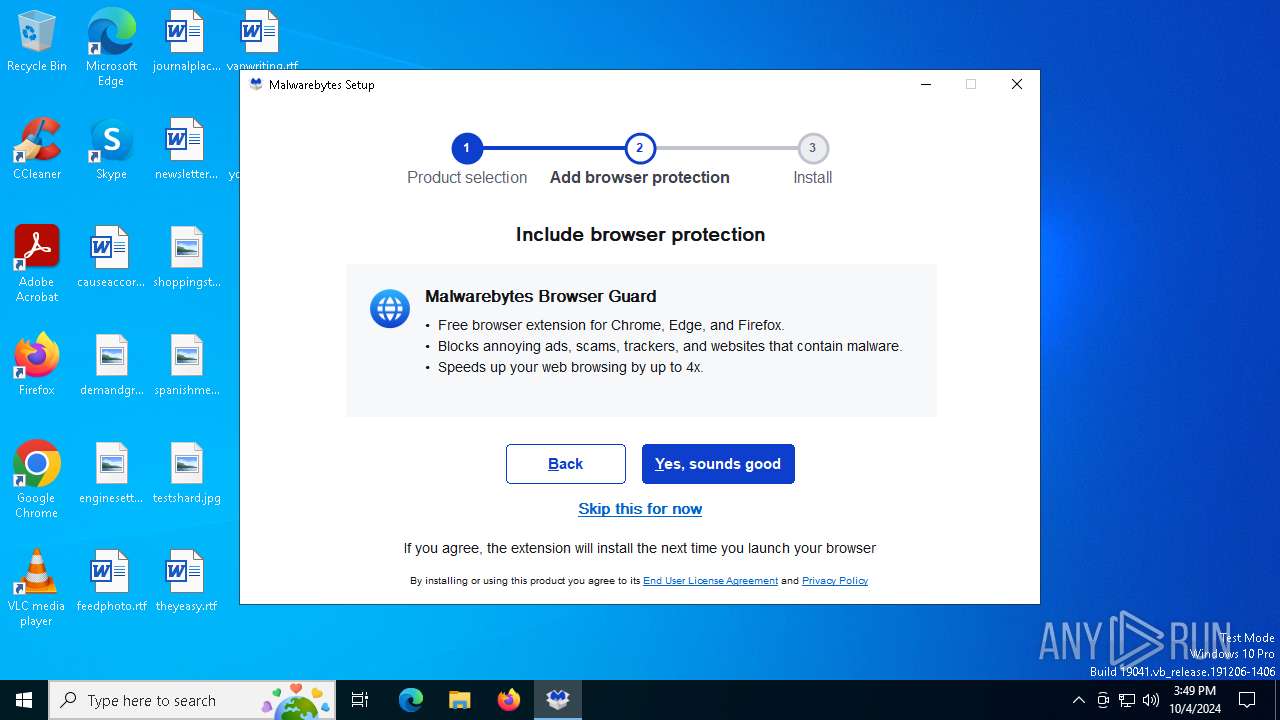
Task: Click the Malwarebytes Setup title bar icon
Action: [256, 85]
